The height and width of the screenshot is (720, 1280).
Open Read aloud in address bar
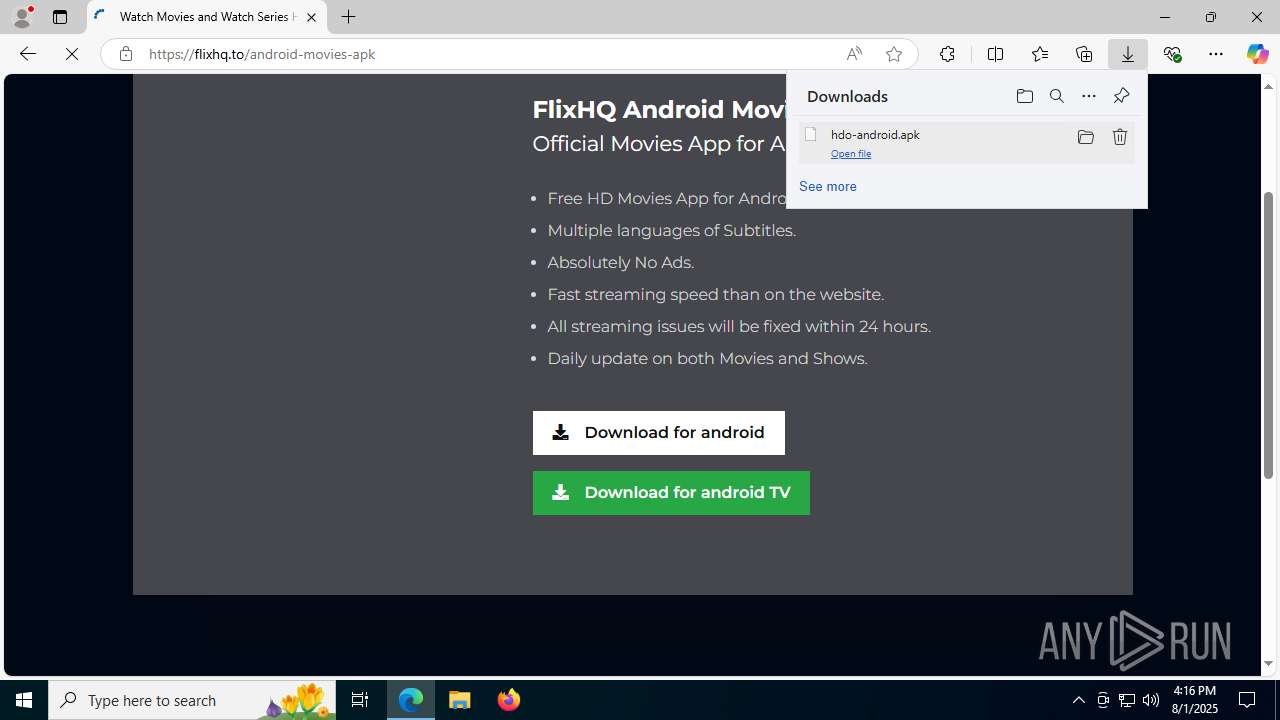pos(854,54)
